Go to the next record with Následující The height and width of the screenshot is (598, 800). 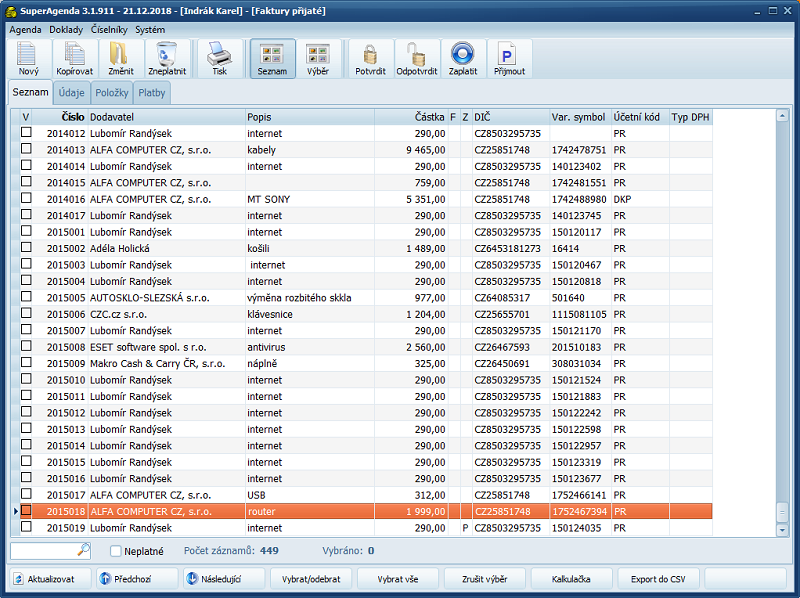click(223, 579)
